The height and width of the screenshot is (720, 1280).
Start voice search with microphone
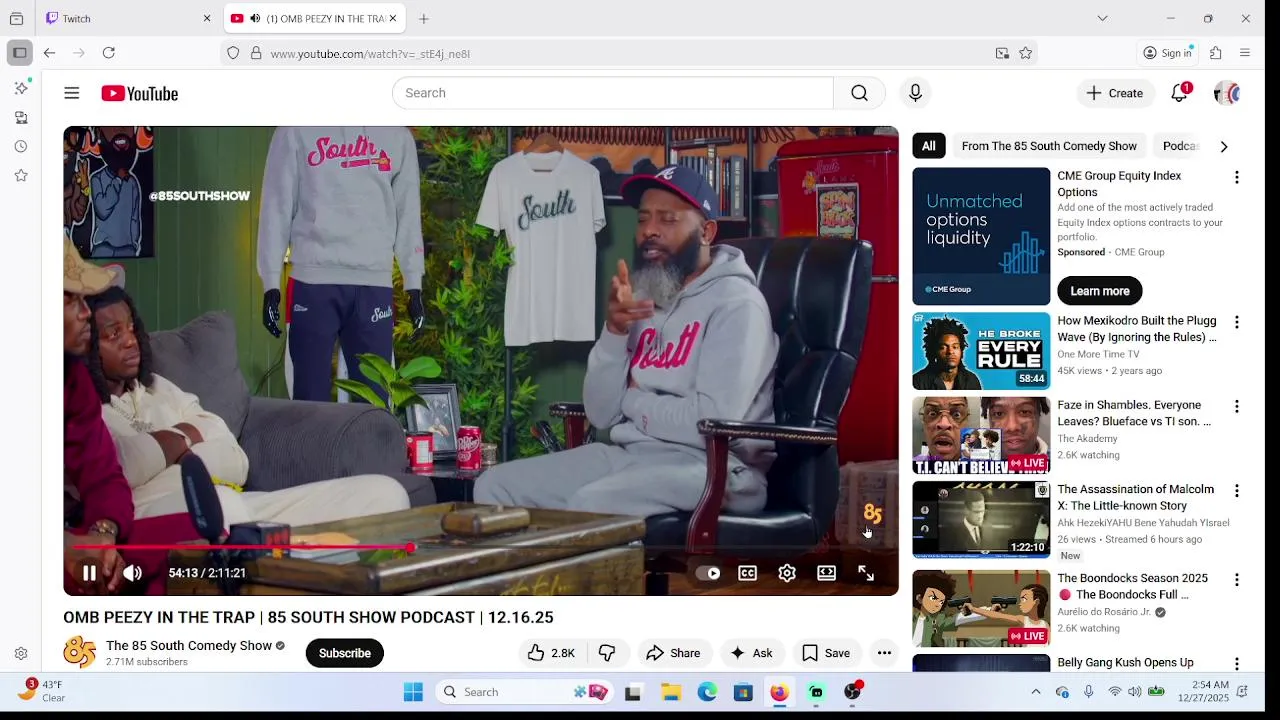[915, 93]
